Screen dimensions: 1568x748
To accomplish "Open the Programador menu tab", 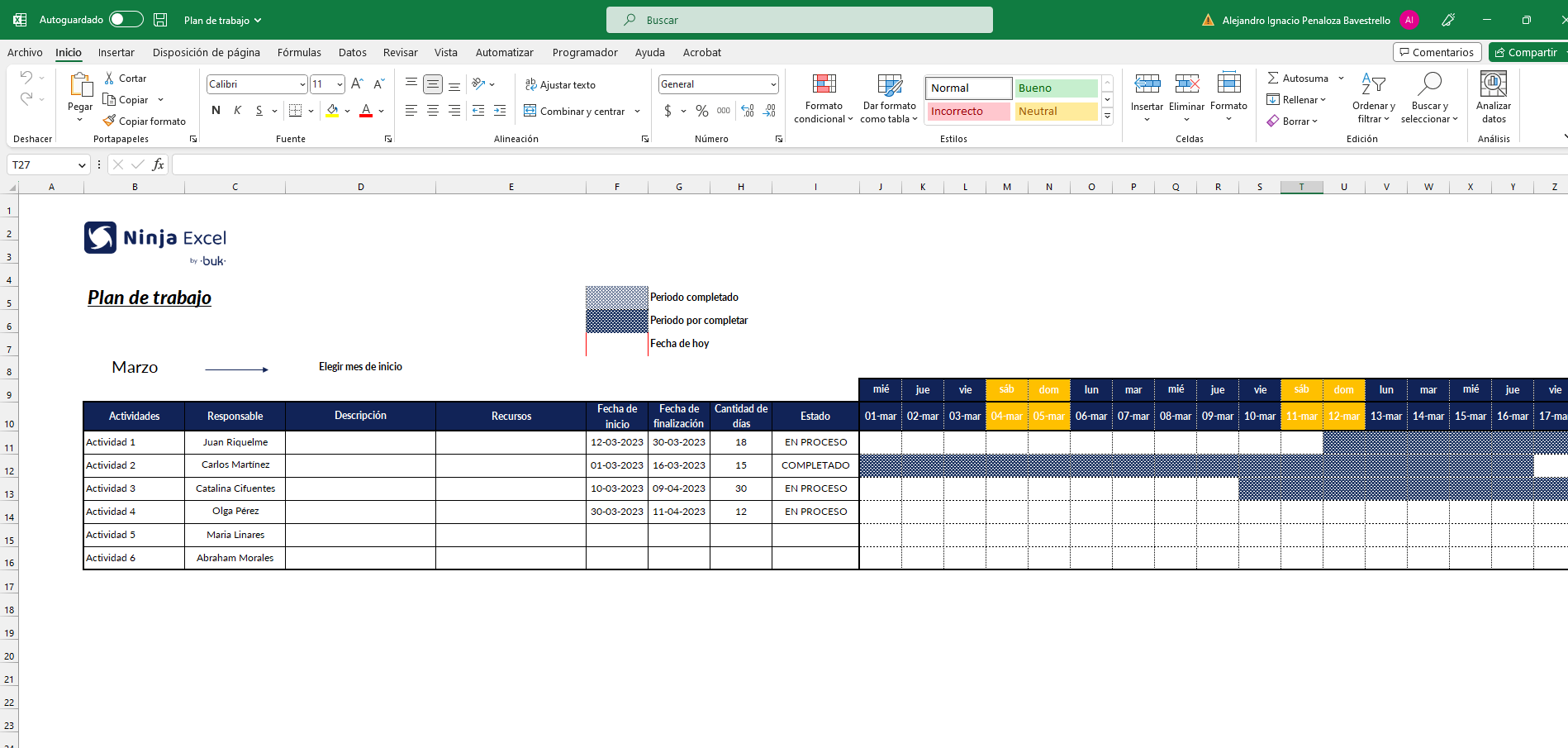I will [584, 52].
